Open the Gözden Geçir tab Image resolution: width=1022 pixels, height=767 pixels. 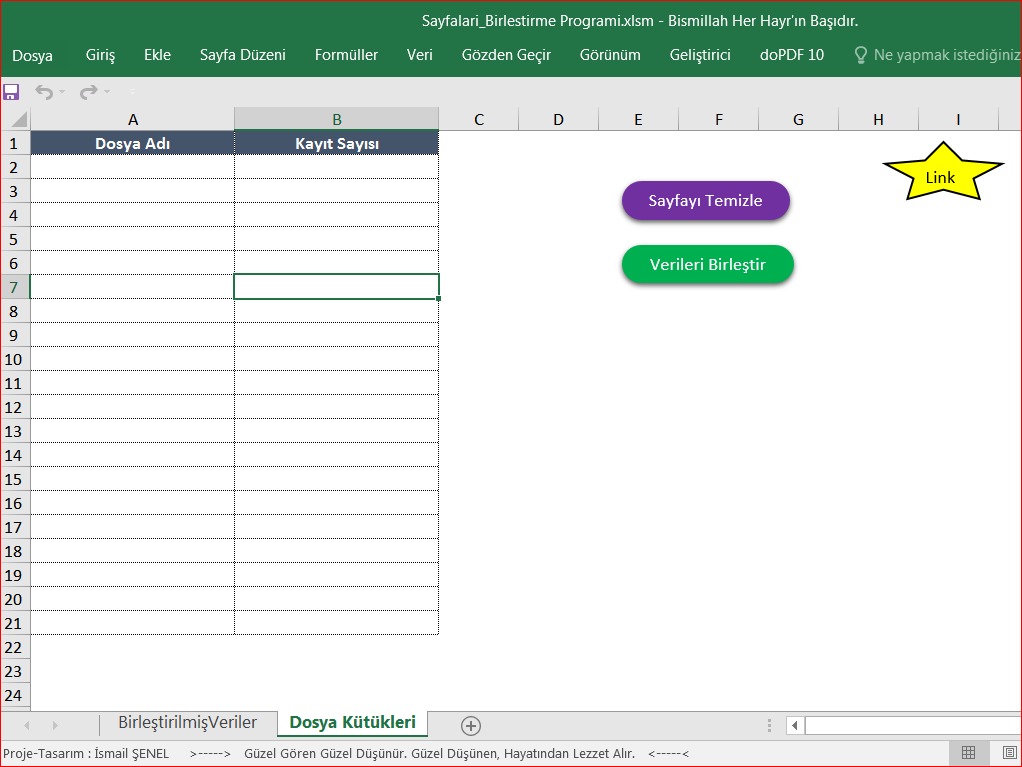pos(506,55)
